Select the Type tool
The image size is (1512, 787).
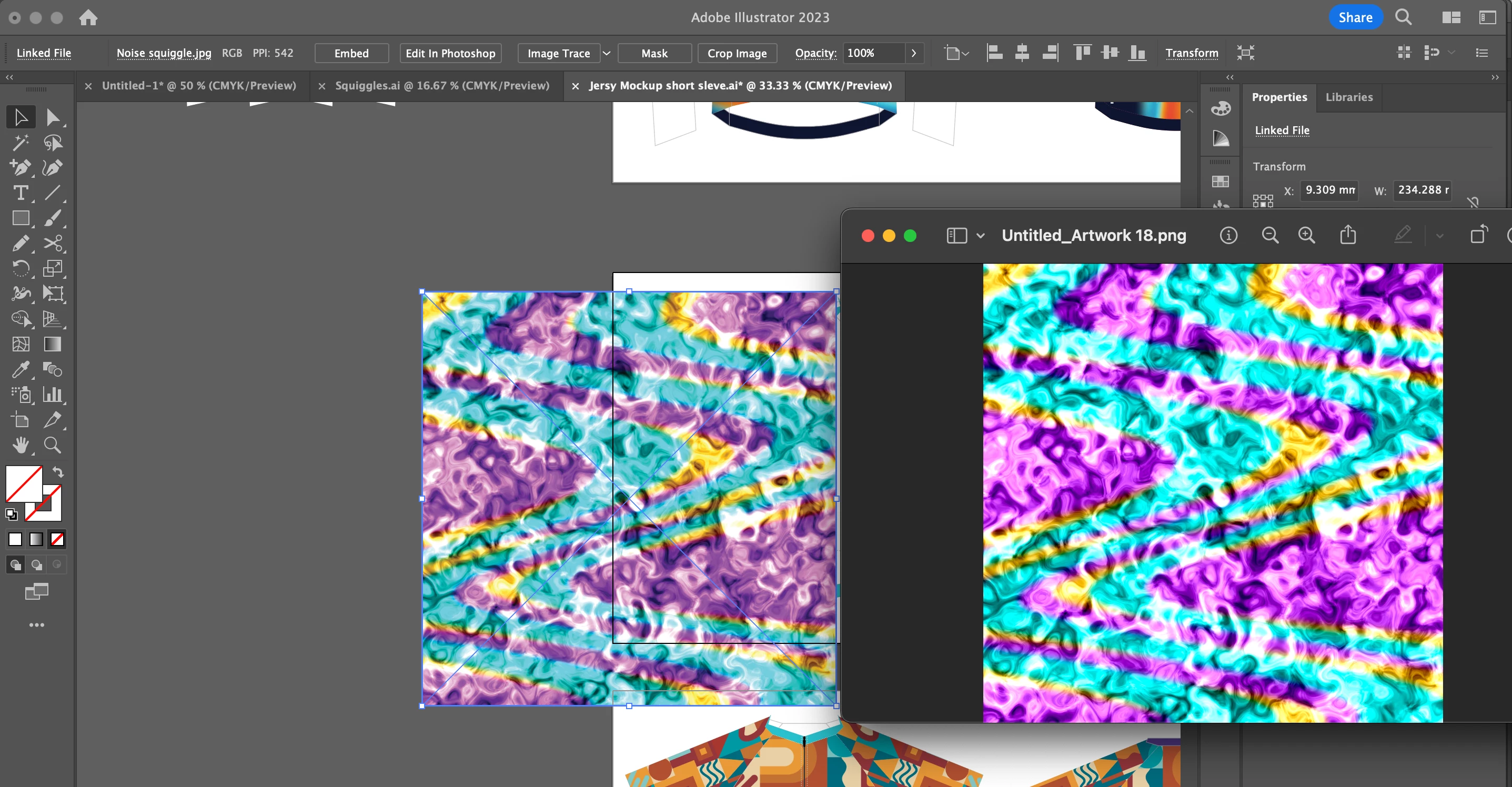[x=21, y=193]
